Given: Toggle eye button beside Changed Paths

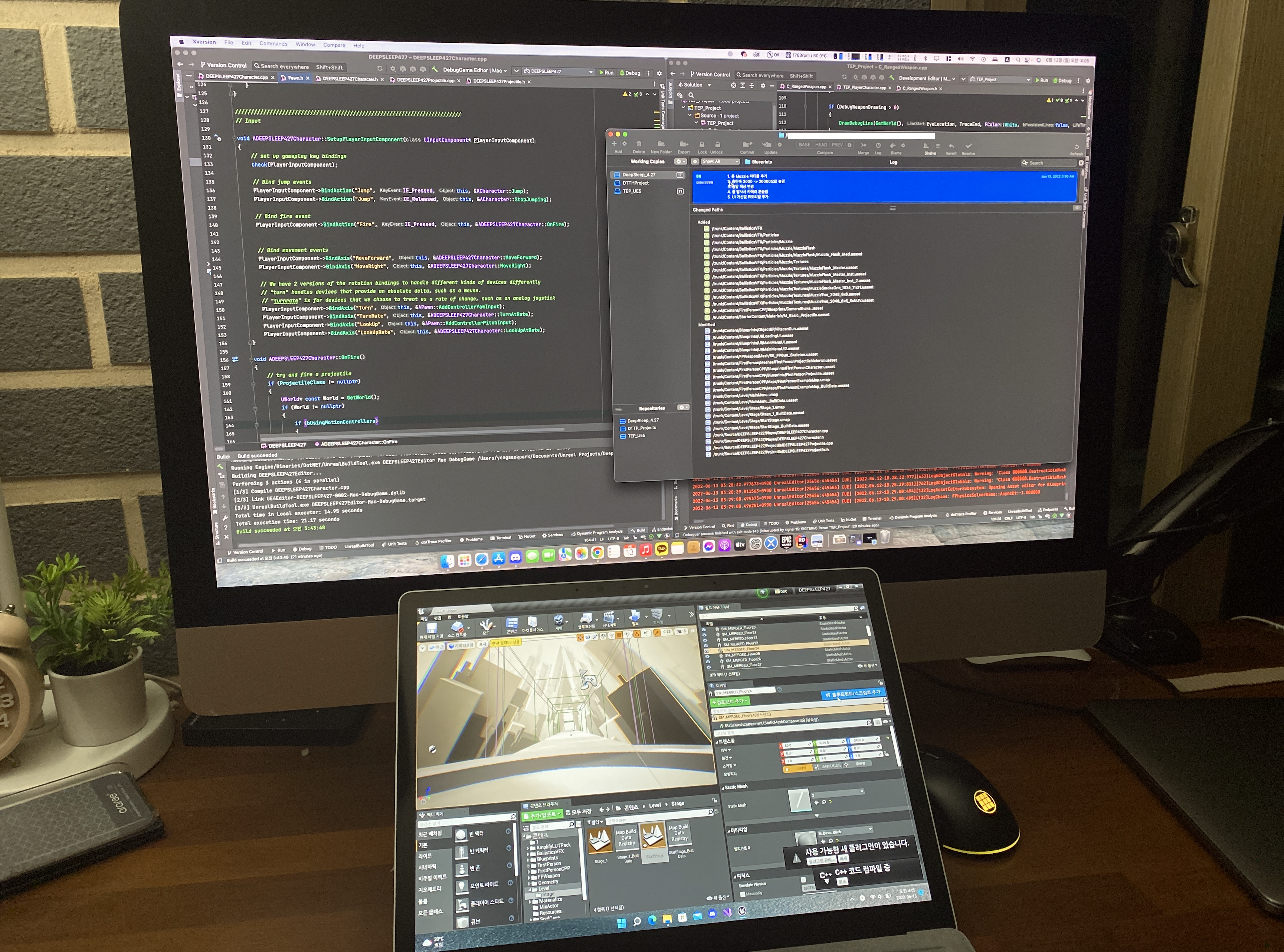Looking at the screenshot, I should [x=1077, y=208].
